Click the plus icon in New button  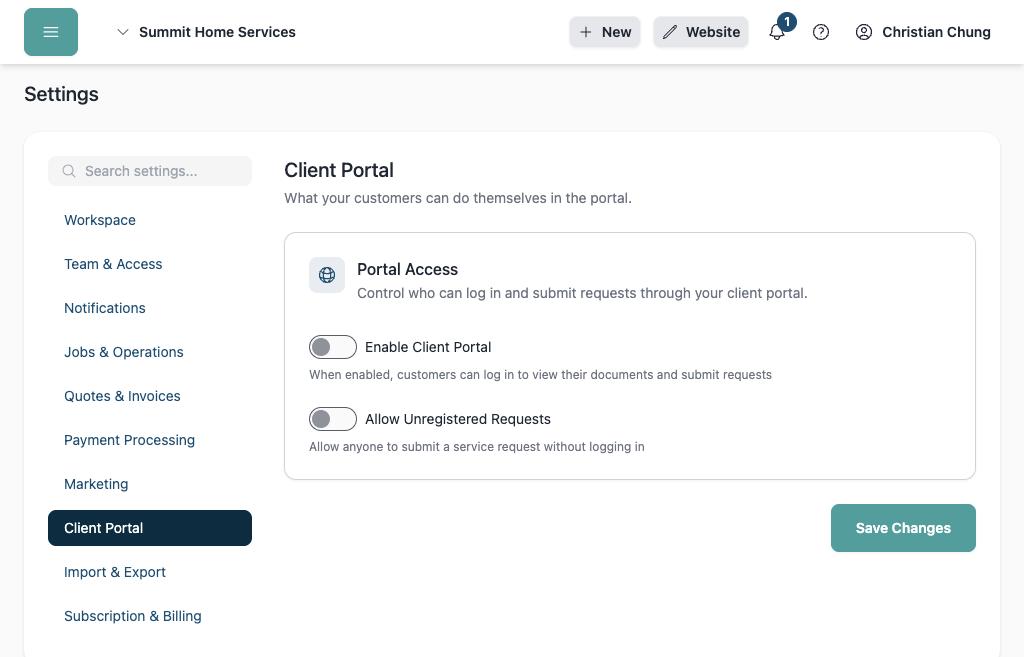click(x=586, y=32)
